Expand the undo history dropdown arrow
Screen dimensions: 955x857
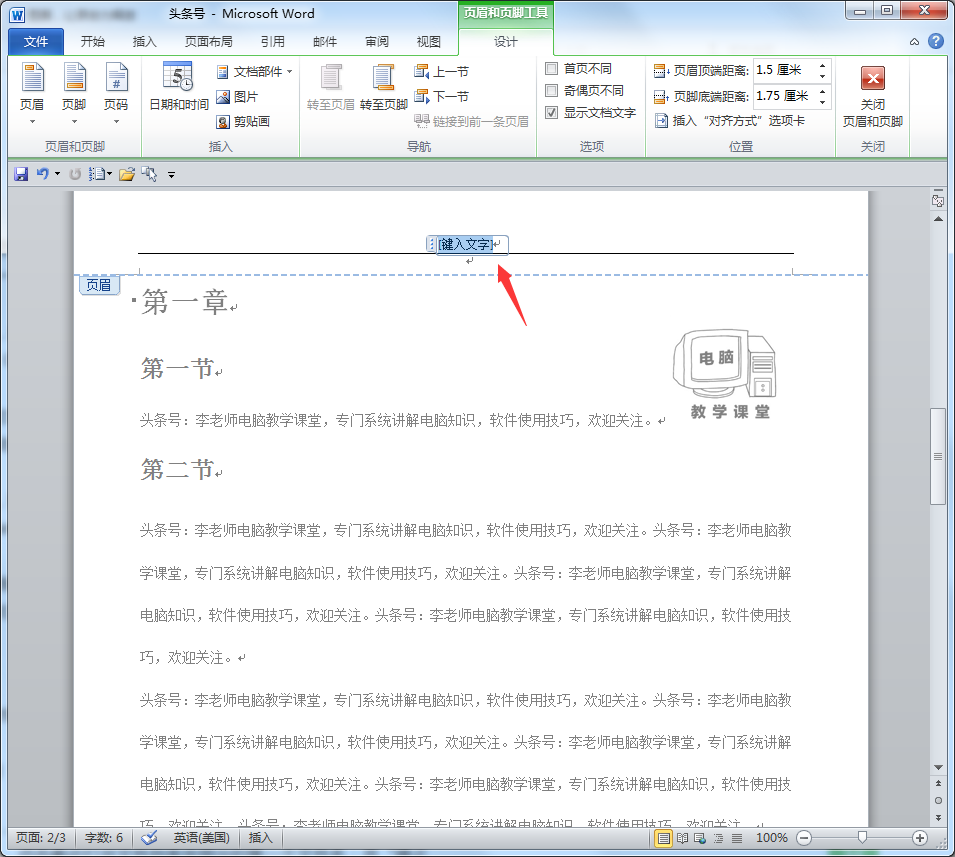tap(57, 174)
